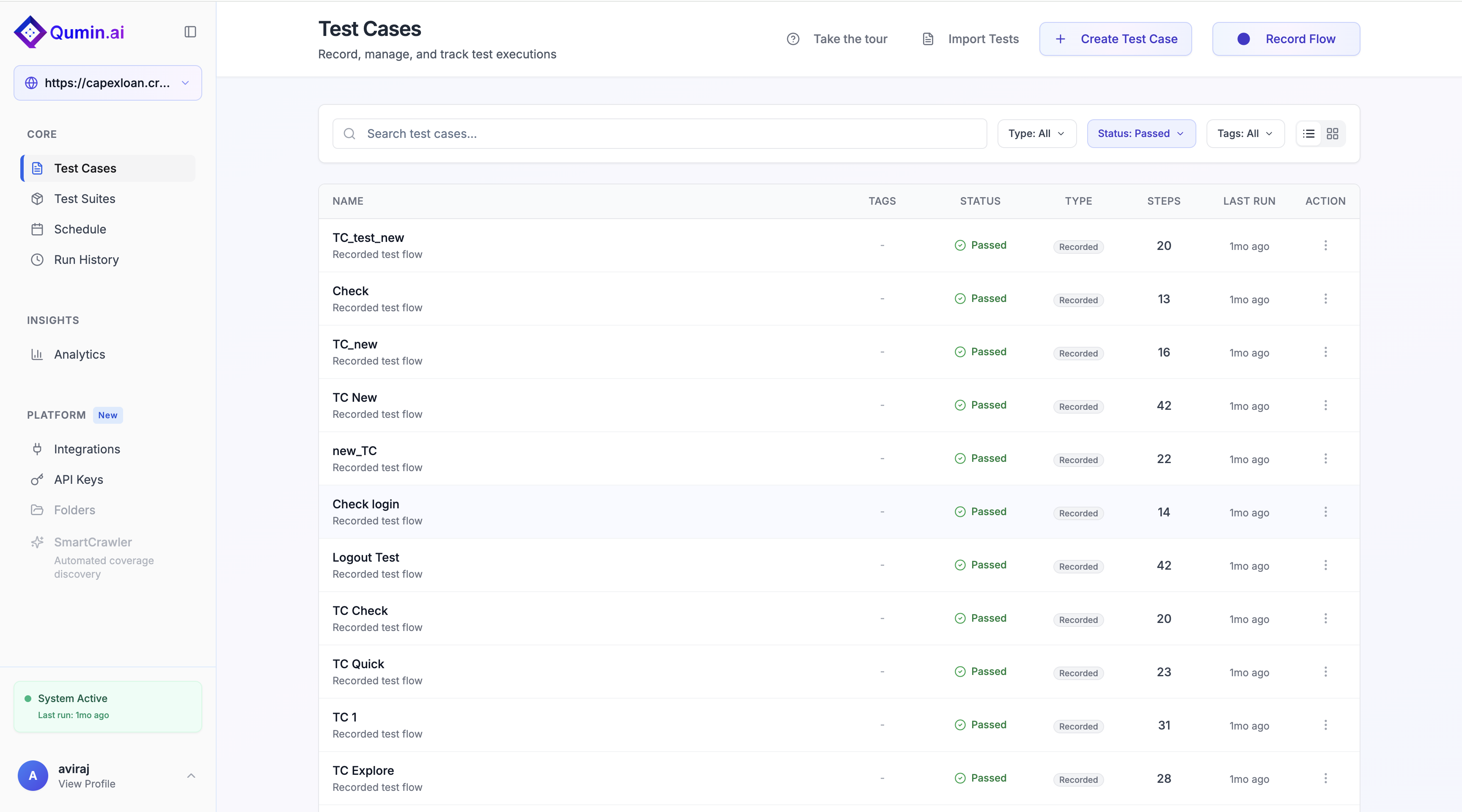Click the Qumin.ai logo
Image resolution: width=1462 pixels, height=812 pixels.
(x=69, y=32)
